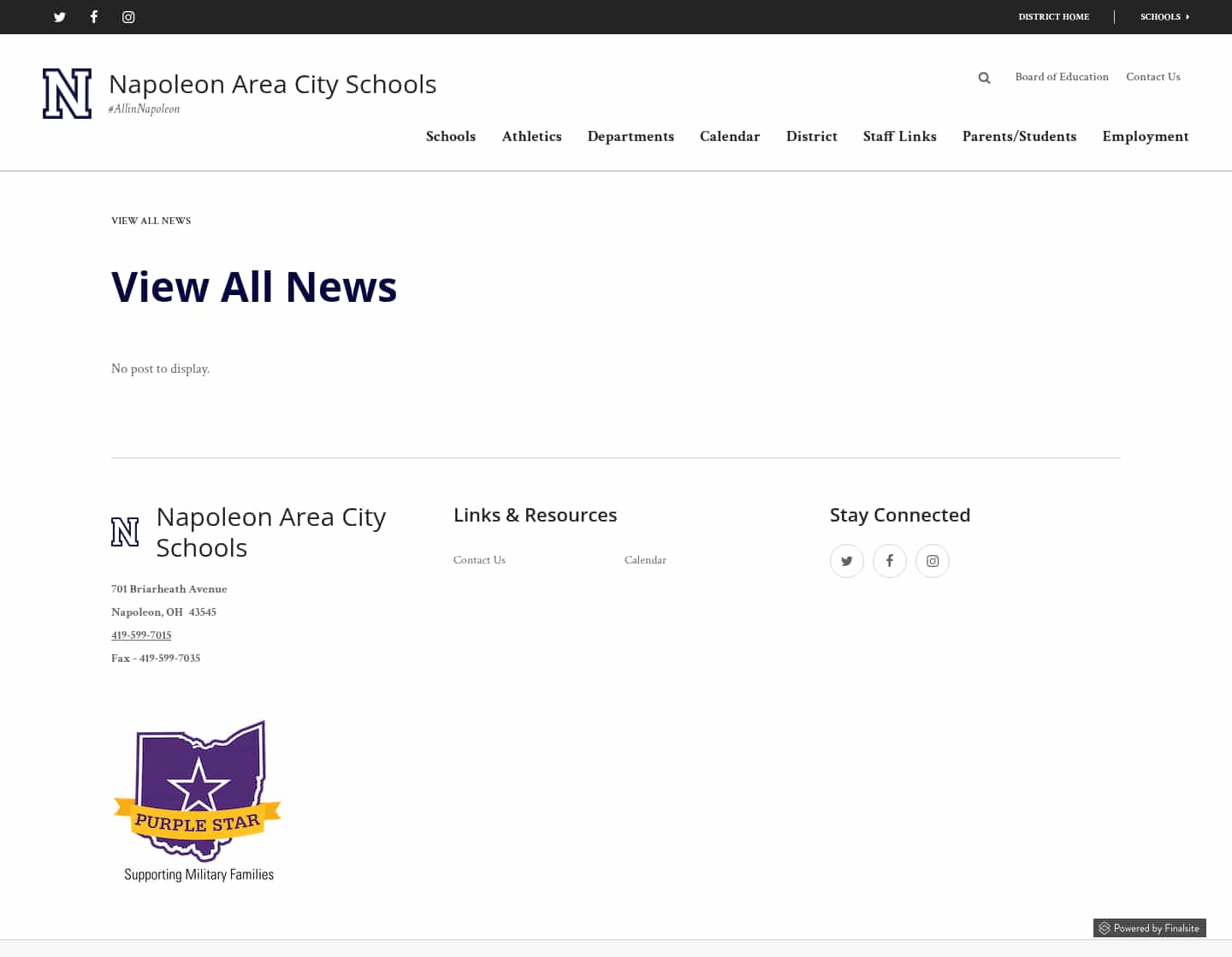1232x957 pixels.
Task: Go to District Home in the top bar
Action: (x=1053, y=16)
